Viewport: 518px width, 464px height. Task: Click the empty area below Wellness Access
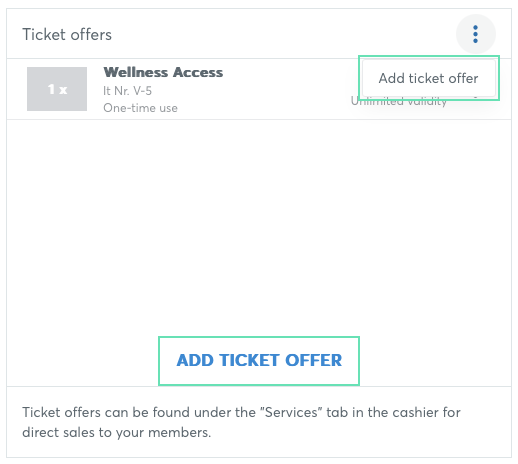click(x=259, y=227)
